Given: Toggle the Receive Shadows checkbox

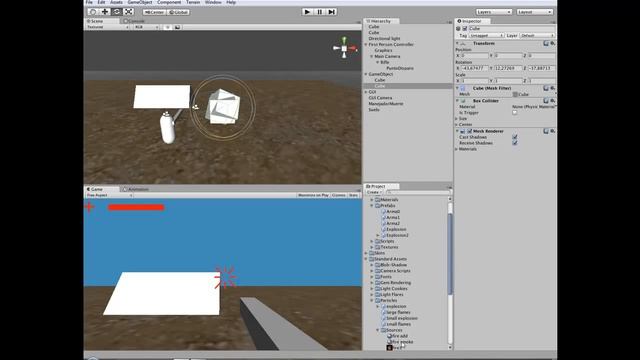Looking at the screenshot, I should coord(515,143).
